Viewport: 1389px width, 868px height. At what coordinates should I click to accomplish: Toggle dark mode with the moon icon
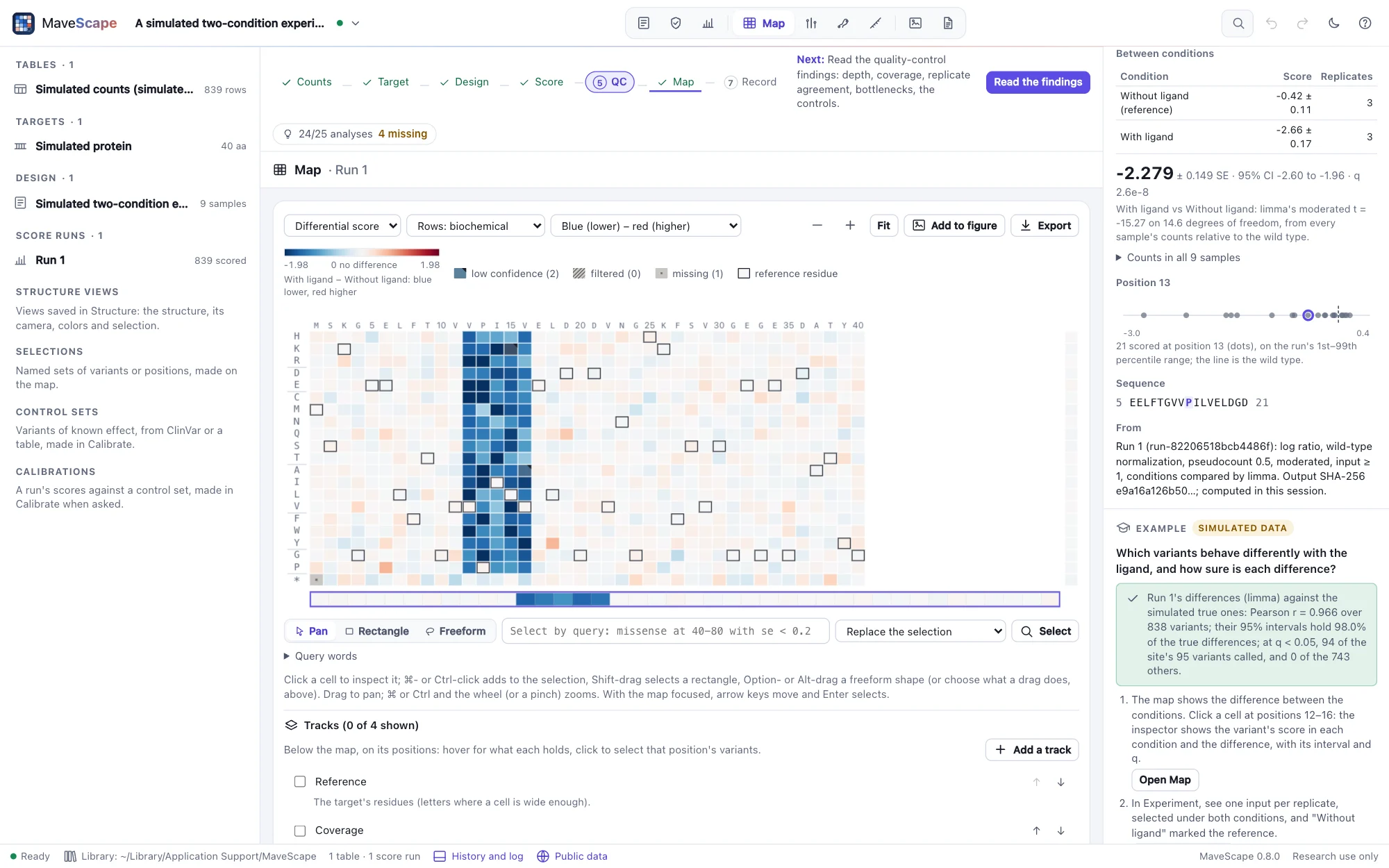1333,23
